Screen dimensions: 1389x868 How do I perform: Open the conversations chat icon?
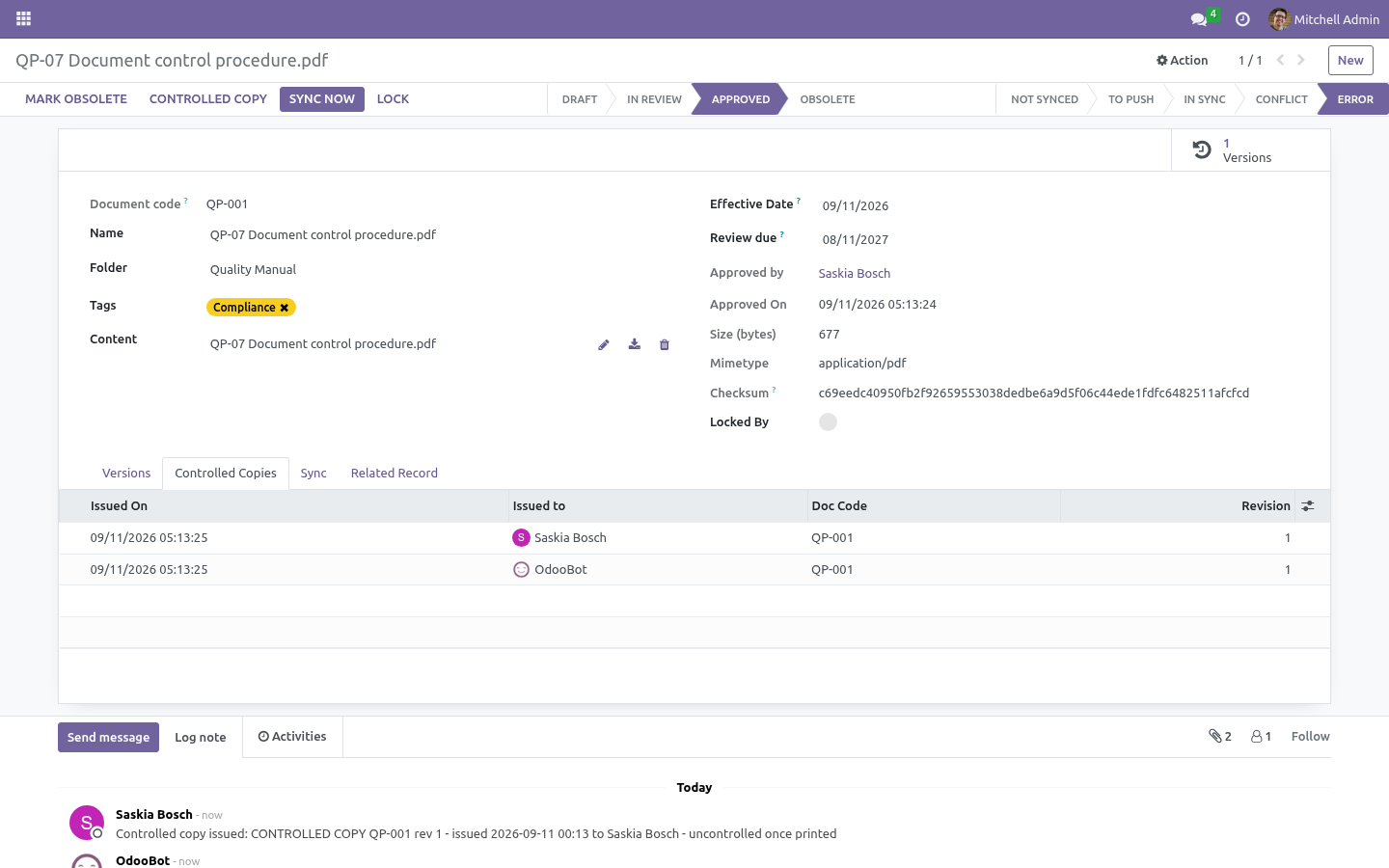point(1199,19)
